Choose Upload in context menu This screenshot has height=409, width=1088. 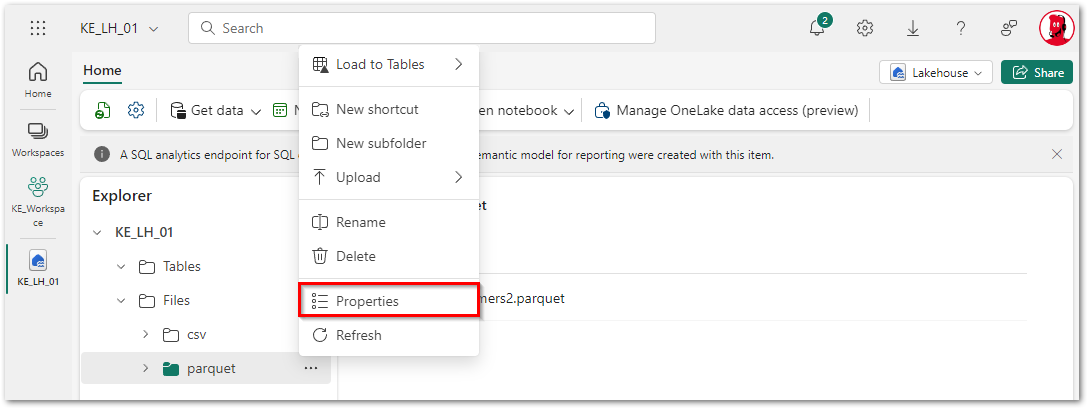389,178
